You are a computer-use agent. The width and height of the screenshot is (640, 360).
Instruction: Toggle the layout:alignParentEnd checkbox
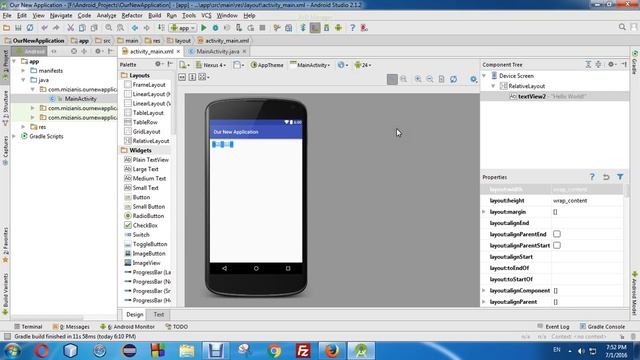coord(557,234)
